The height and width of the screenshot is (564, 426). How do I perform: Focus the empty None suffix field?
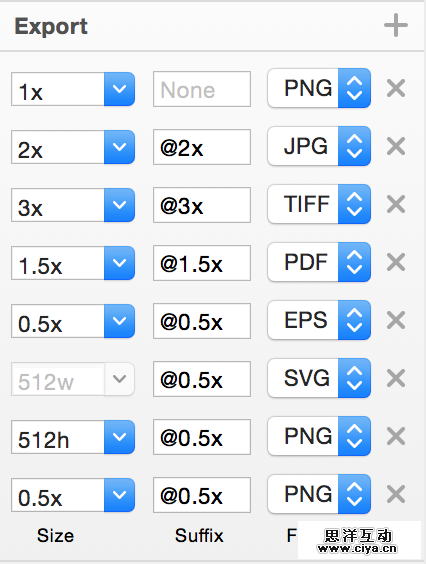pyautogui.click(x=202, y=89)
